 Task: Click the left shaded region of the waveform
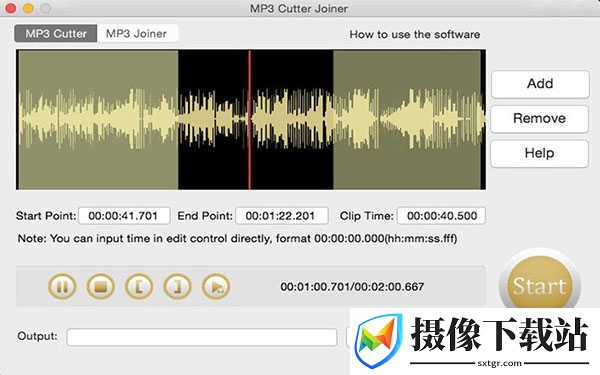click(x=98, y=119)
